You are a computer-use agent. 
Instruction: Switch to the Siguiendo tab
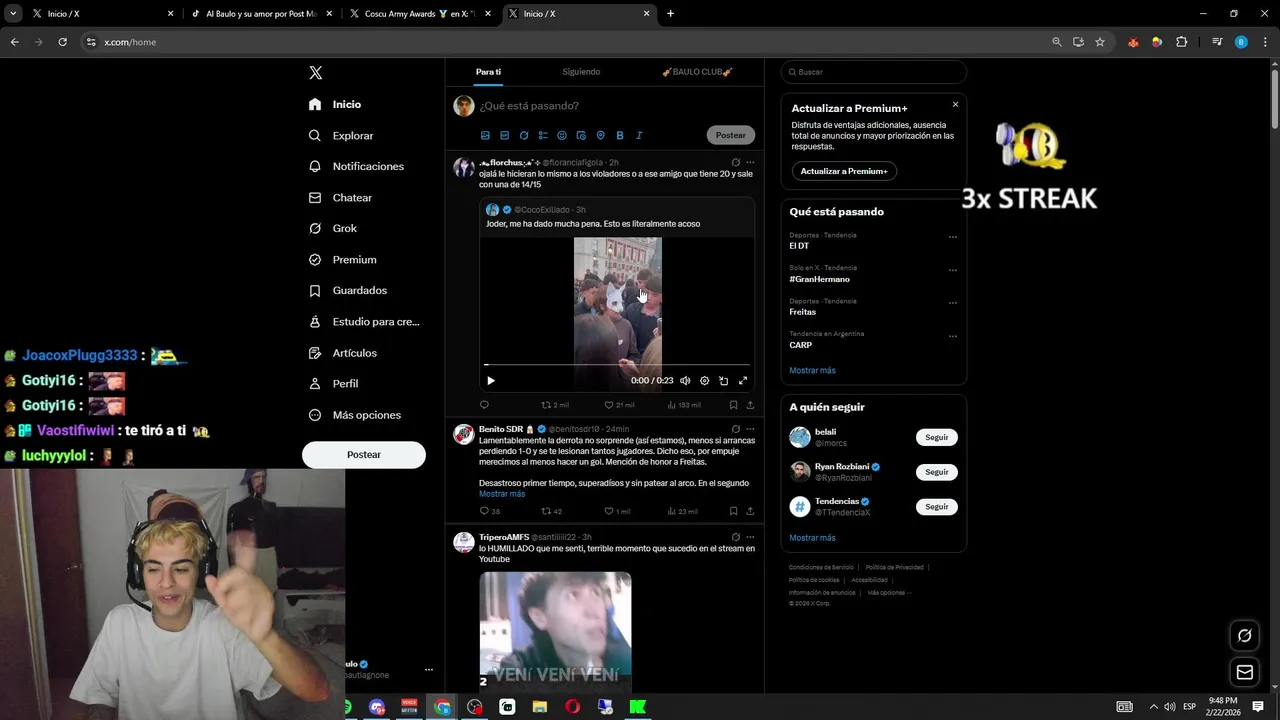pos(581,72)
